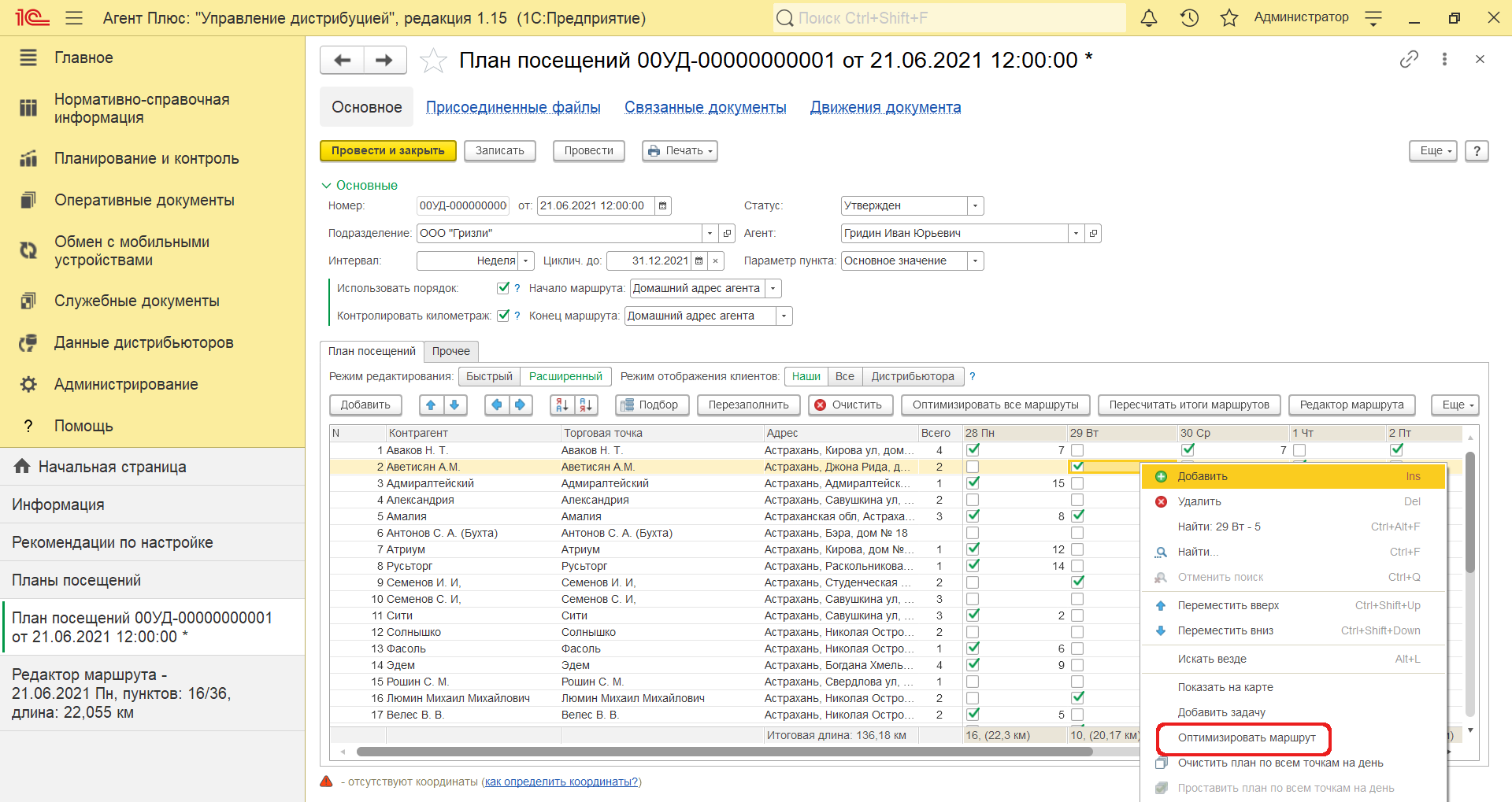Open Присоединенные файлы tab
Screen dimensions: 1512x802
click(x=513, y=108)
